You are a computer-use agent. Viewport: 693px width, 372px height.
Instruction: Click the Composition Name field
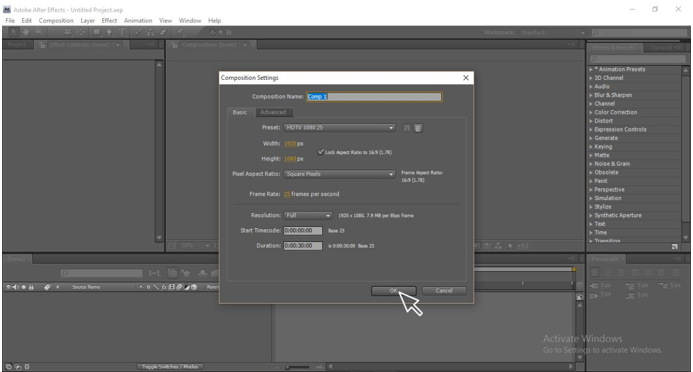point(374,97)
